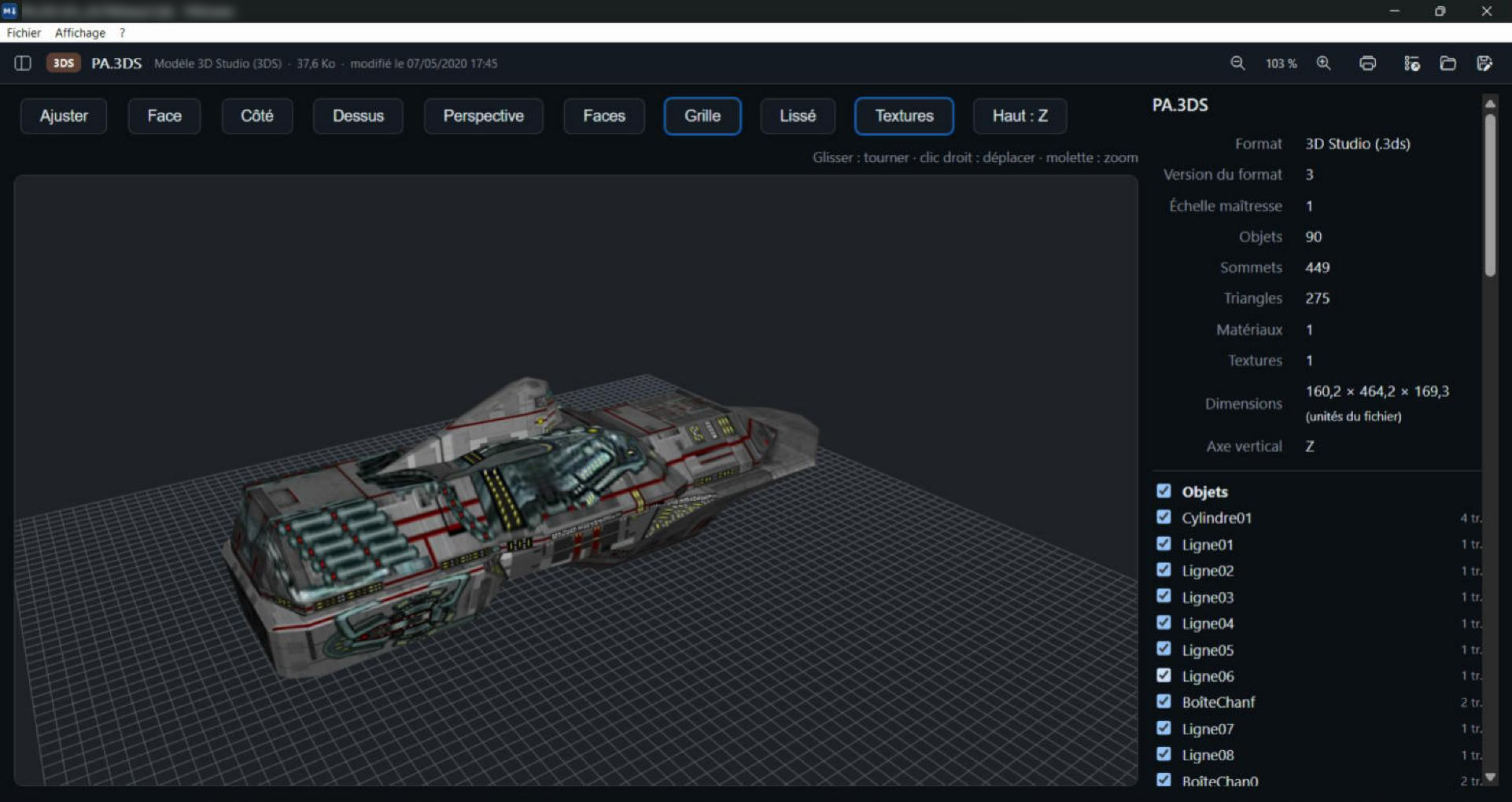Uncheck the Ligne01 checkbox
Viewport: 1512px width, 802px height.
click(x=1164, y=543)
